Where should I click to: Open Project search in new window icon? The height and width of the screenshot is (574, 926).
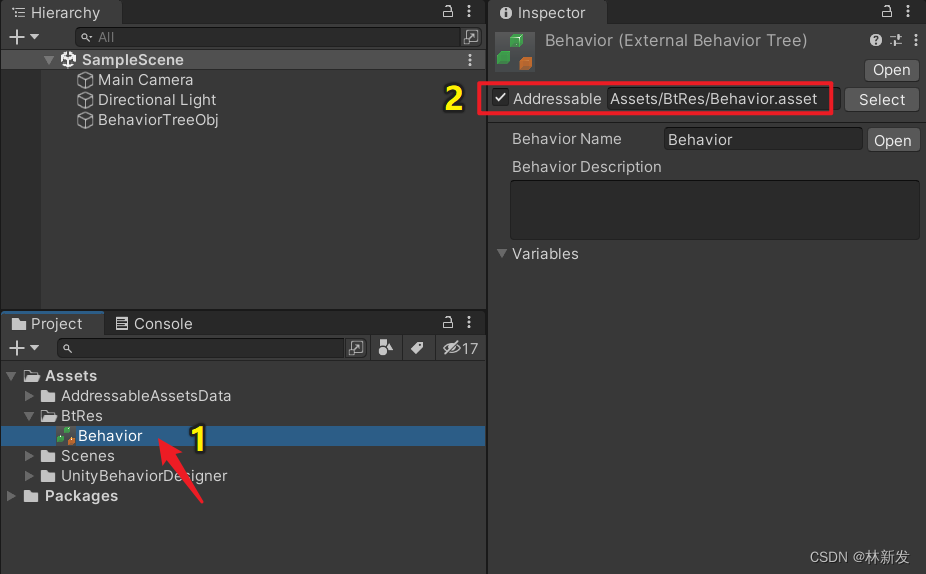(x=356, y=348)
